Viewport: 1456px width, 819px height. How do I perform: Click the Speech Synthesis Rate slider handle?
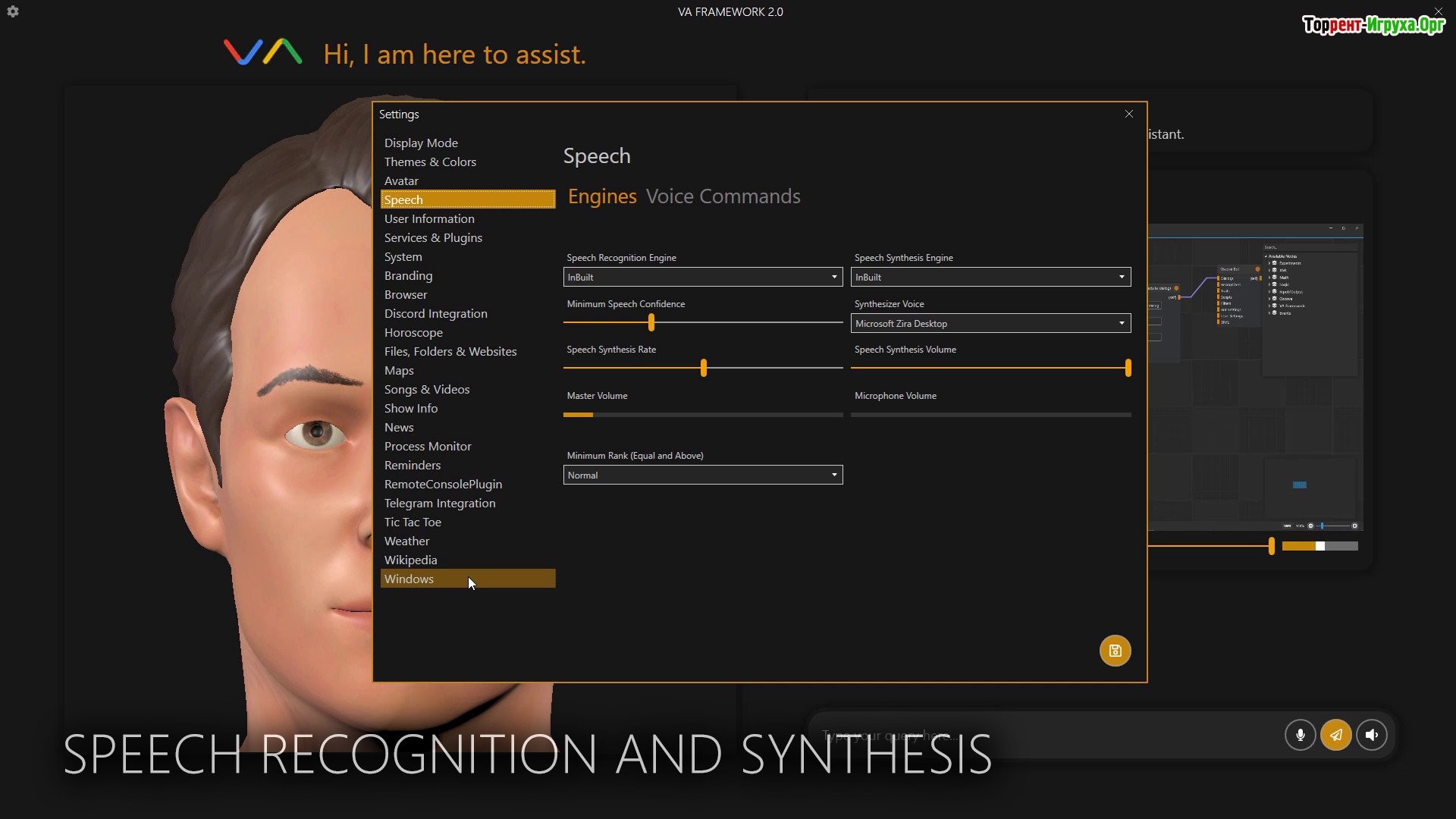point(704,368)
